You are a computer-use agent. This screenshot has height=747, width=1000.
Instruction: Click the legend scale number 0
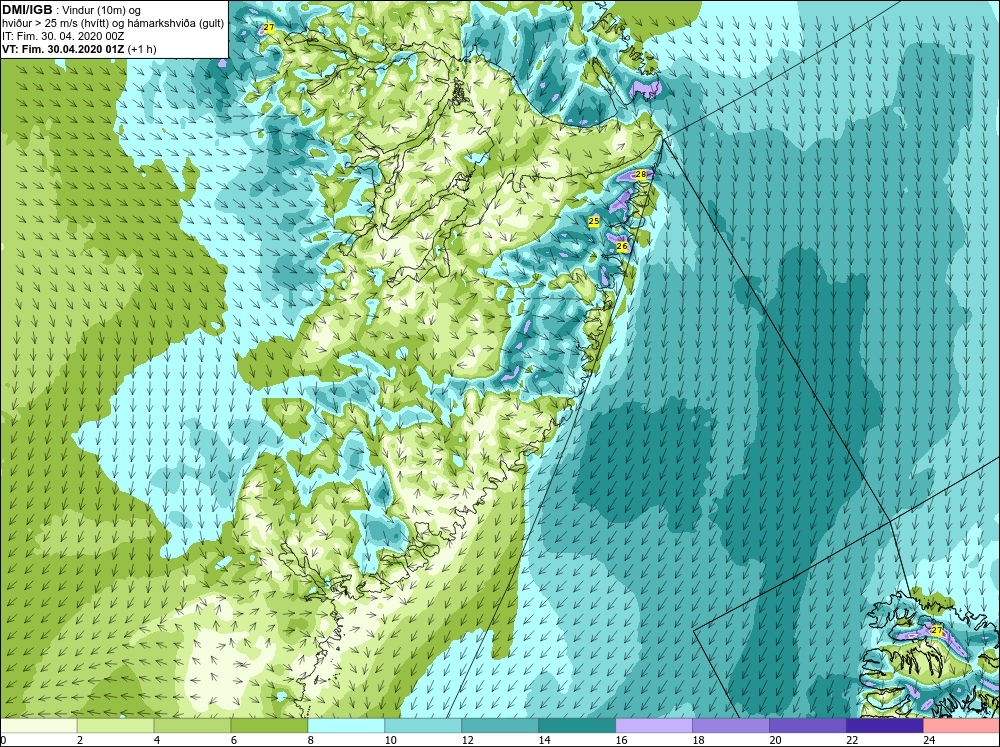click(x=3, y=740)
